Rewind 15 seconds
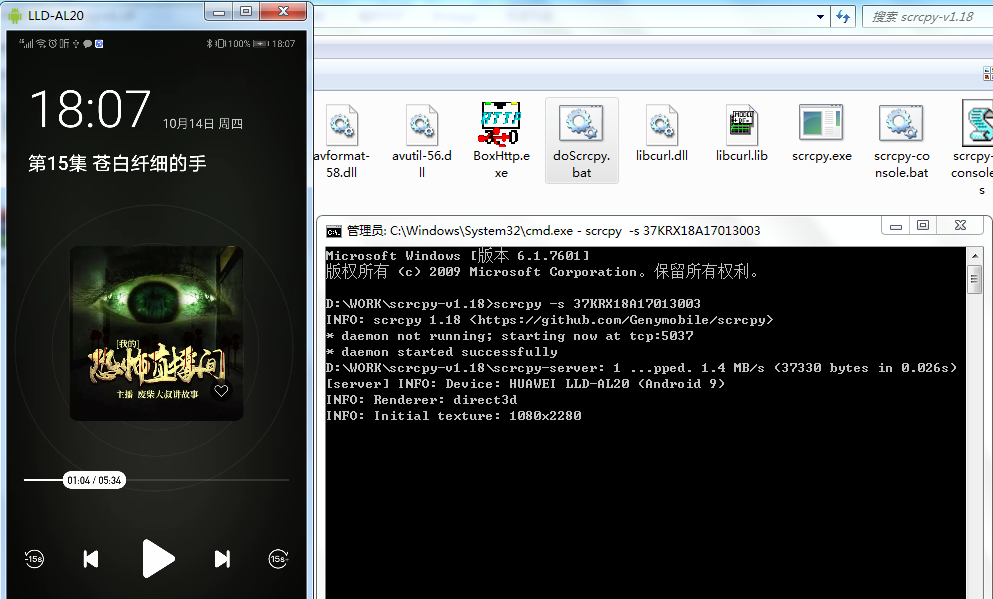The image size is (993, 599). (x=34, y=558)
